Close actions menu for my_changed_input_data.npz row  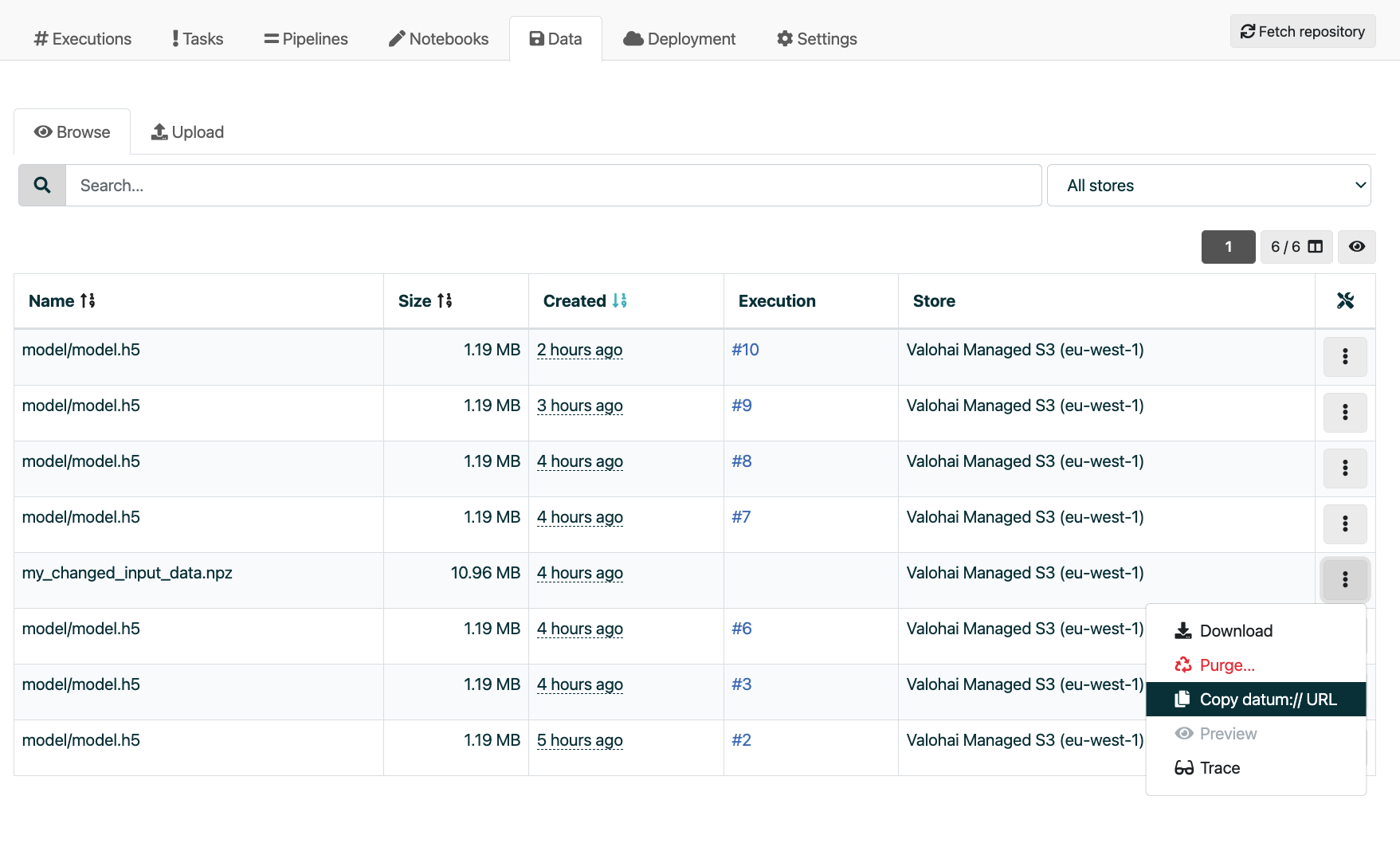tap(1345, 580)
